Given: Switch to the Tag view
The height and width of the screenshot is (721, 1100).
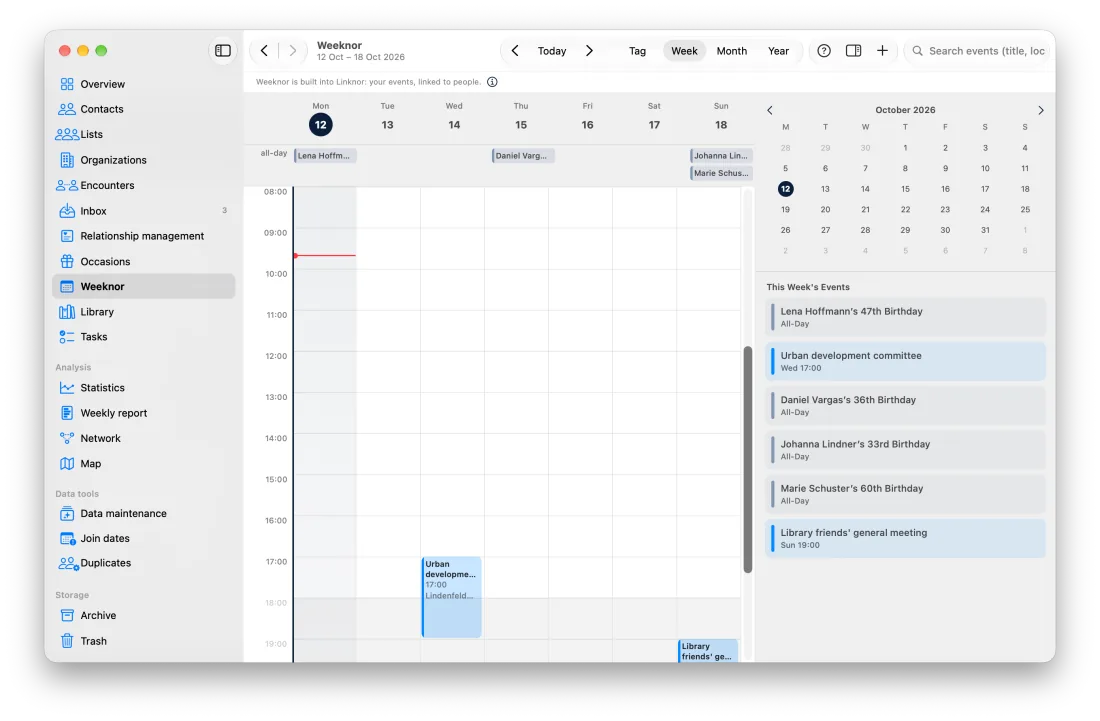Looking at the screenshot, I should [637, 51].
